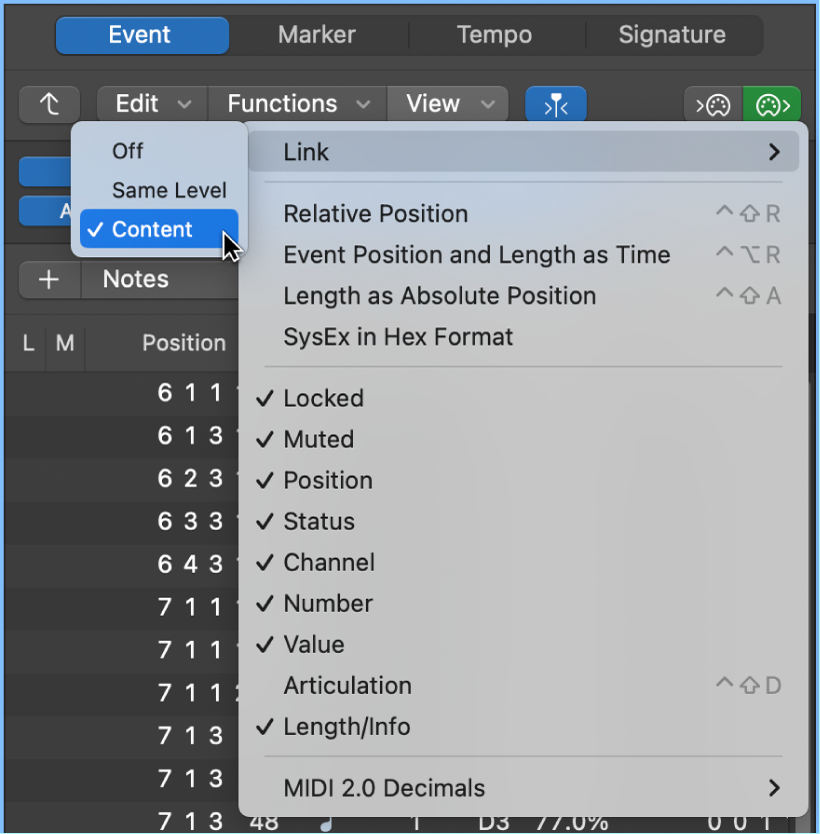Choose Relative Position menu item
This screenshot has width=820, height=834.
(375, 214)
